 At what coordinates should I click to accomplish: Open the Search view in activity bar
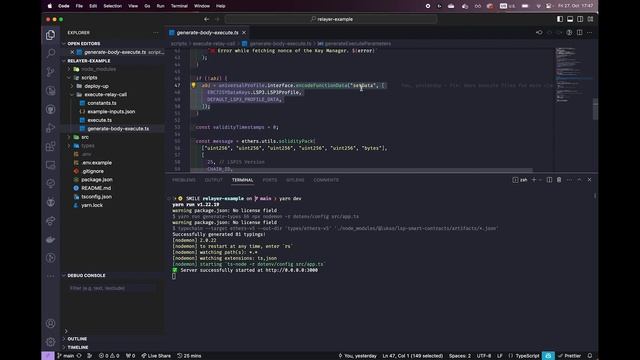tap(51, 53)
